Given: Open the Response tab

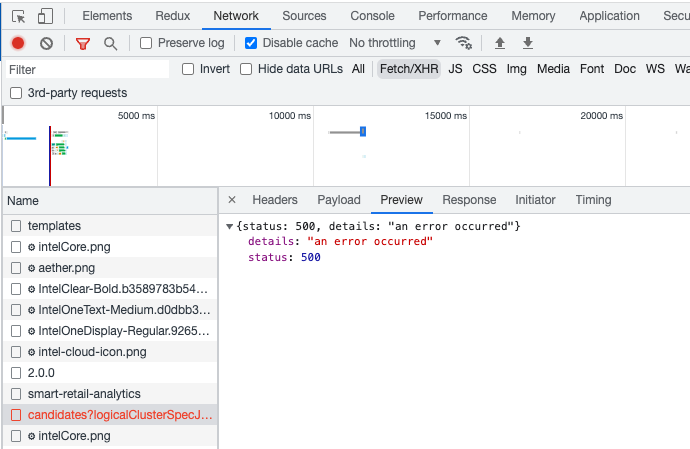Looking at the screenshot, I should 469,200.
